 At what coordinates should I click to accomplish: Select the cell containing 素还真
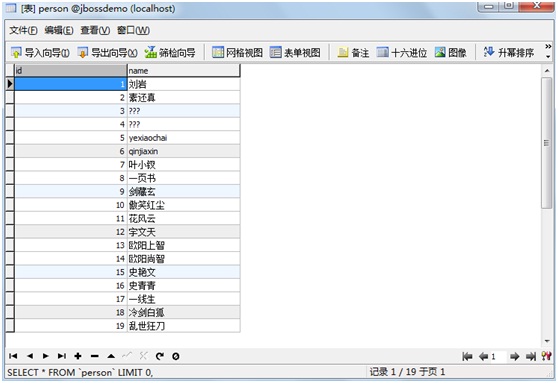[x=184, y=98]
